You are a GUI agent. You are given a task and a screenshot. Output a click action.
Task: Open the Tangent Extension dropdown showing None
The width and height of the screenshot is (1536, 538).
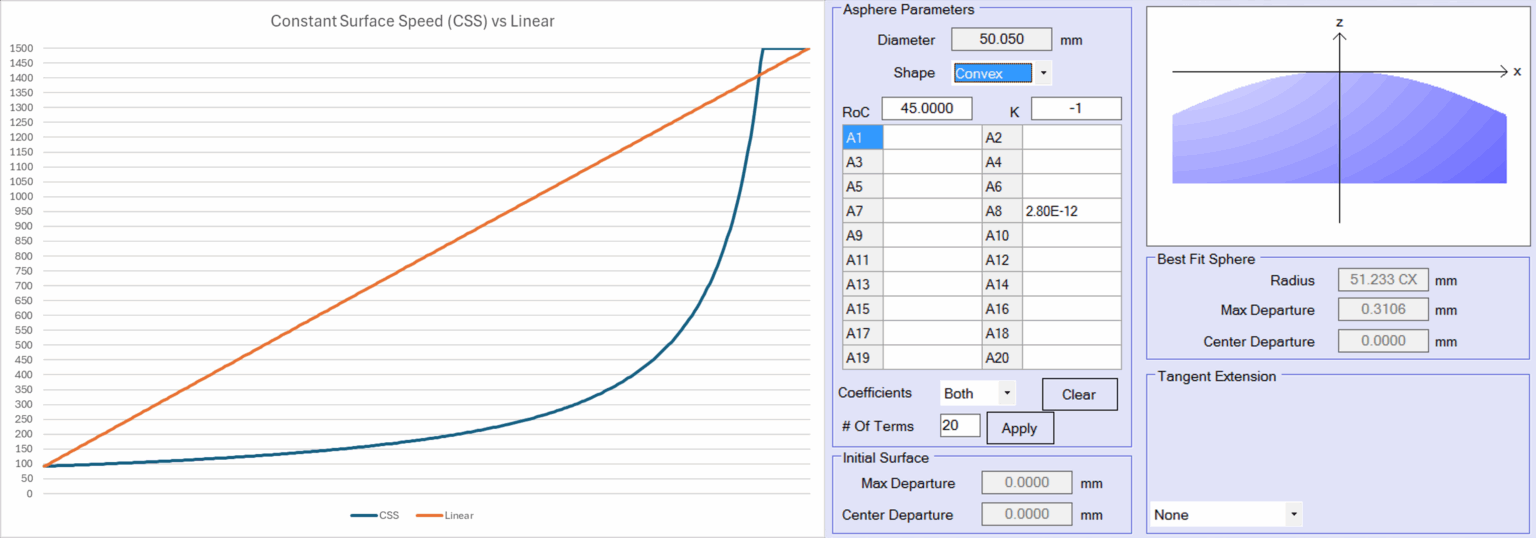pos(1226,515)
